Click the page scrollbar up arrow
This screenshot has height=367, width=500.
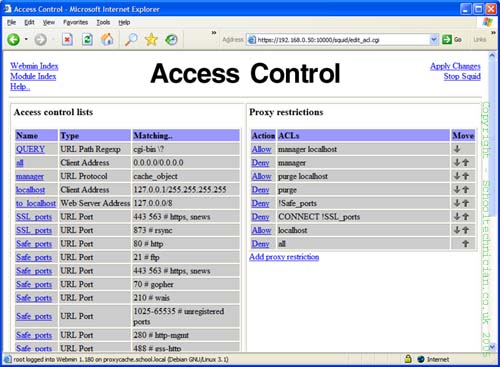[492, 56]
